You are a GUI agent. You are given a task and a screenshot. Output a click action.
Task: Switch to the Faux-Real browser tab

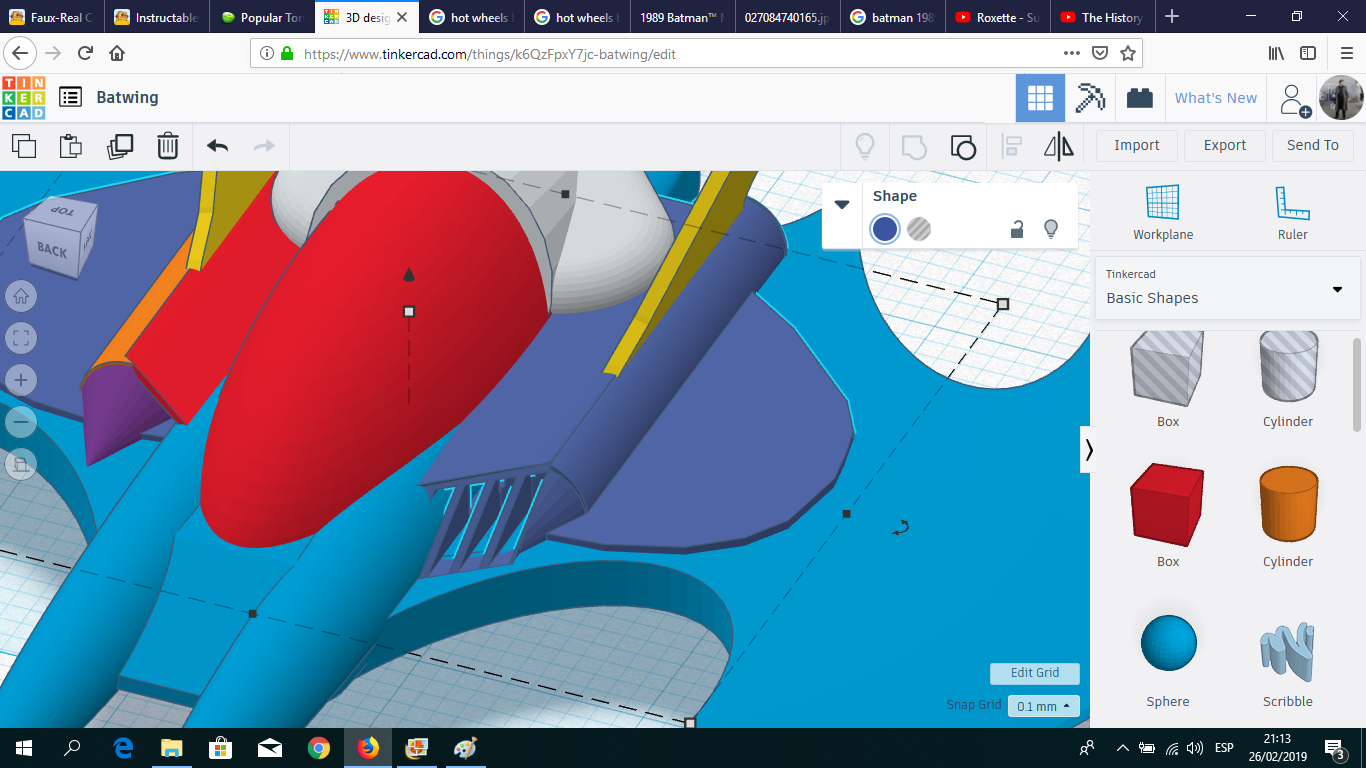point(51,17)
